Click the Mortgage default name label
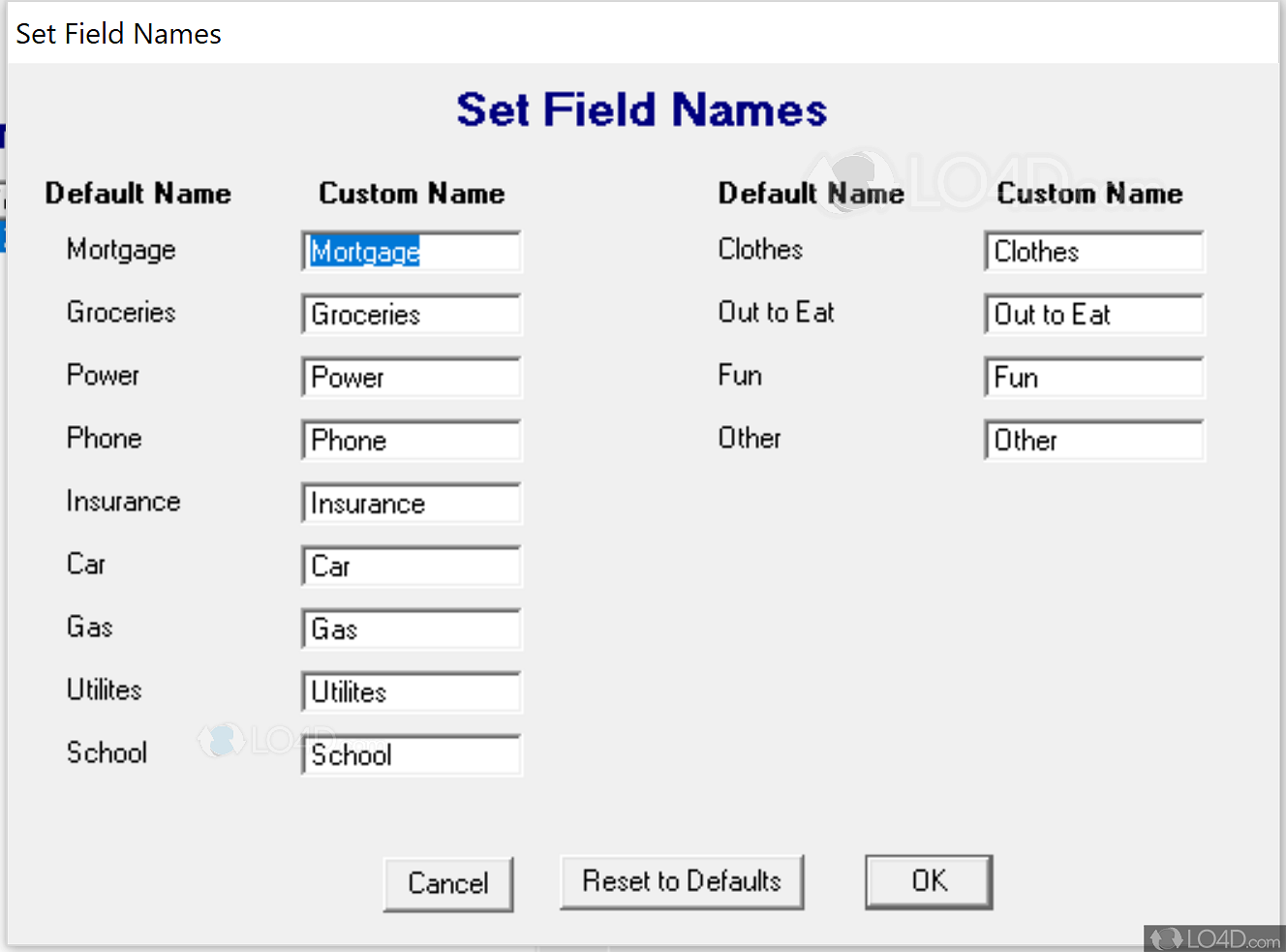 (121, 250)
